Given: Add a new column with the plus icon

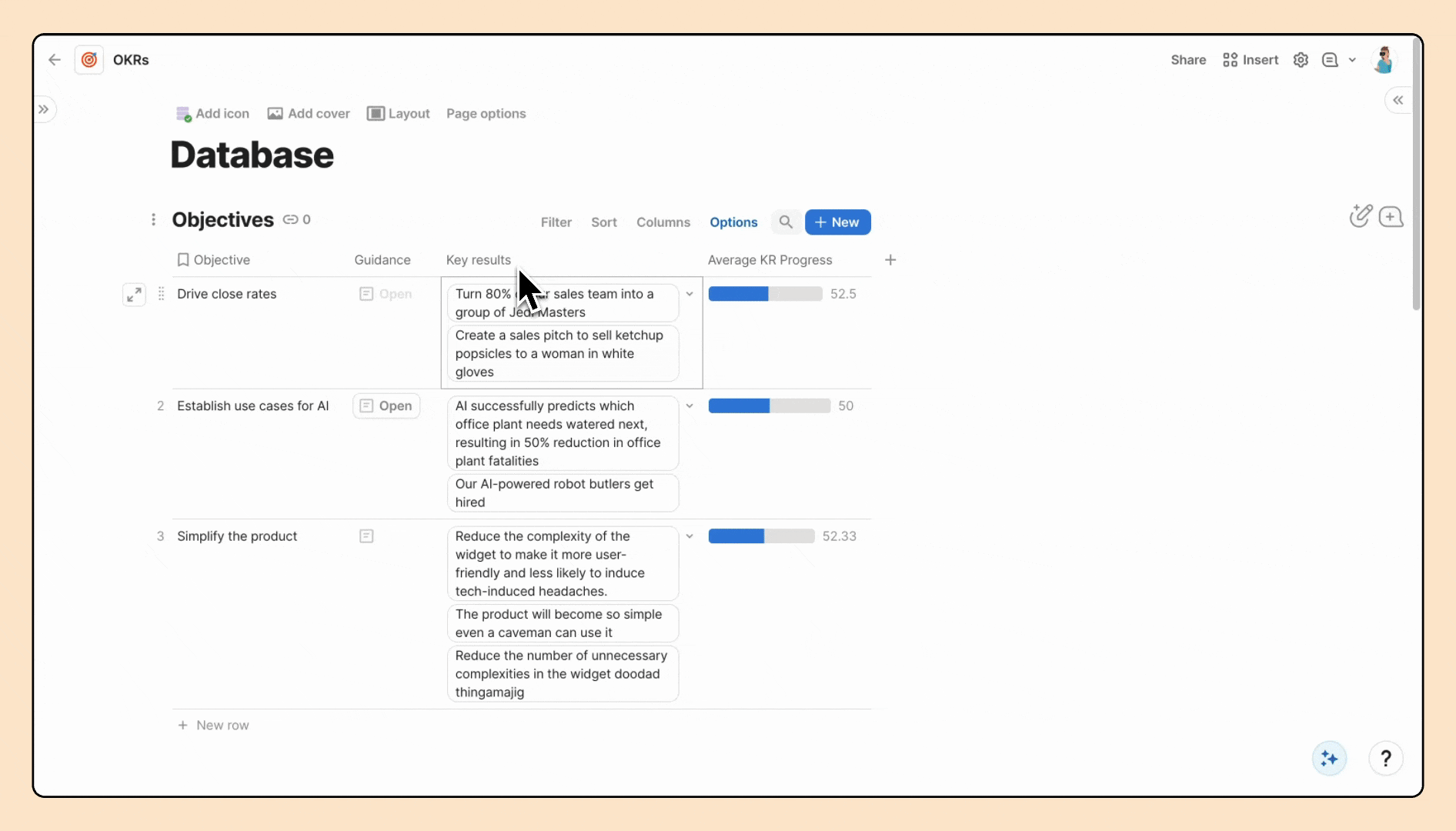Looking at the screenshot, I should (890, 260).
